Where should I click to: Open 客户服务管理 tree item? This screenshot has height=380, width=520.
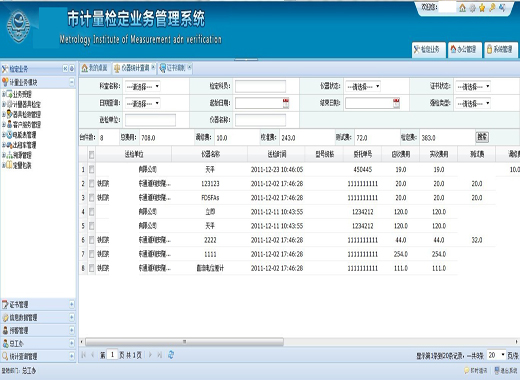point(26,125)
